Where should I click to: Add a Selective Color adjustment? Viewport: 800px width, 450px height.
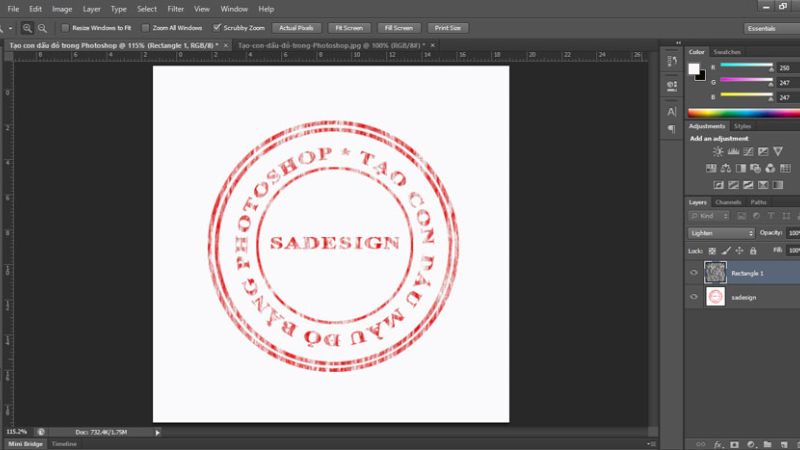(763, 185)
